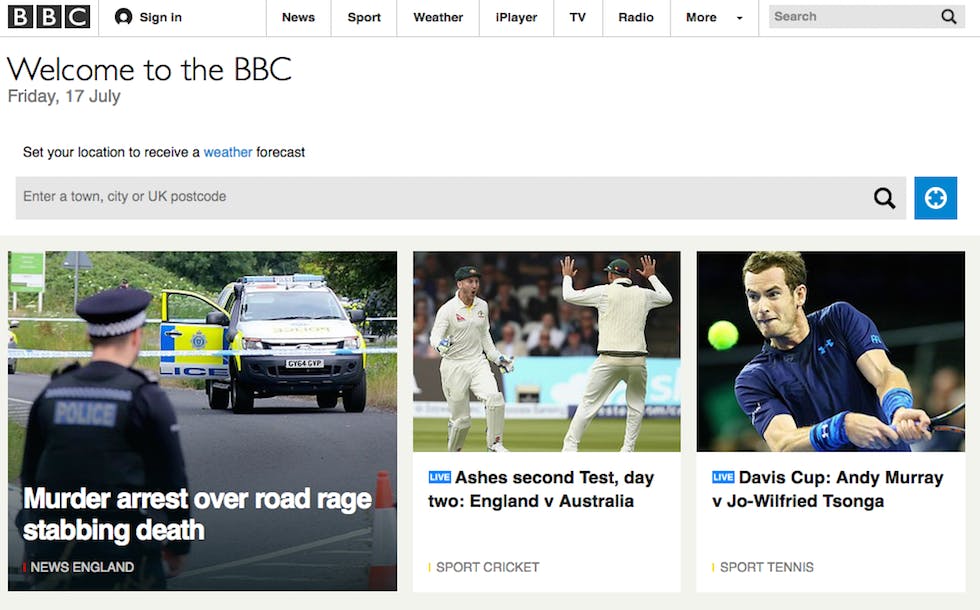The width and height of the screenshot is (980, 610).
Task: Click the LIVE badge on the Ashes story
Action: point(438,477)
